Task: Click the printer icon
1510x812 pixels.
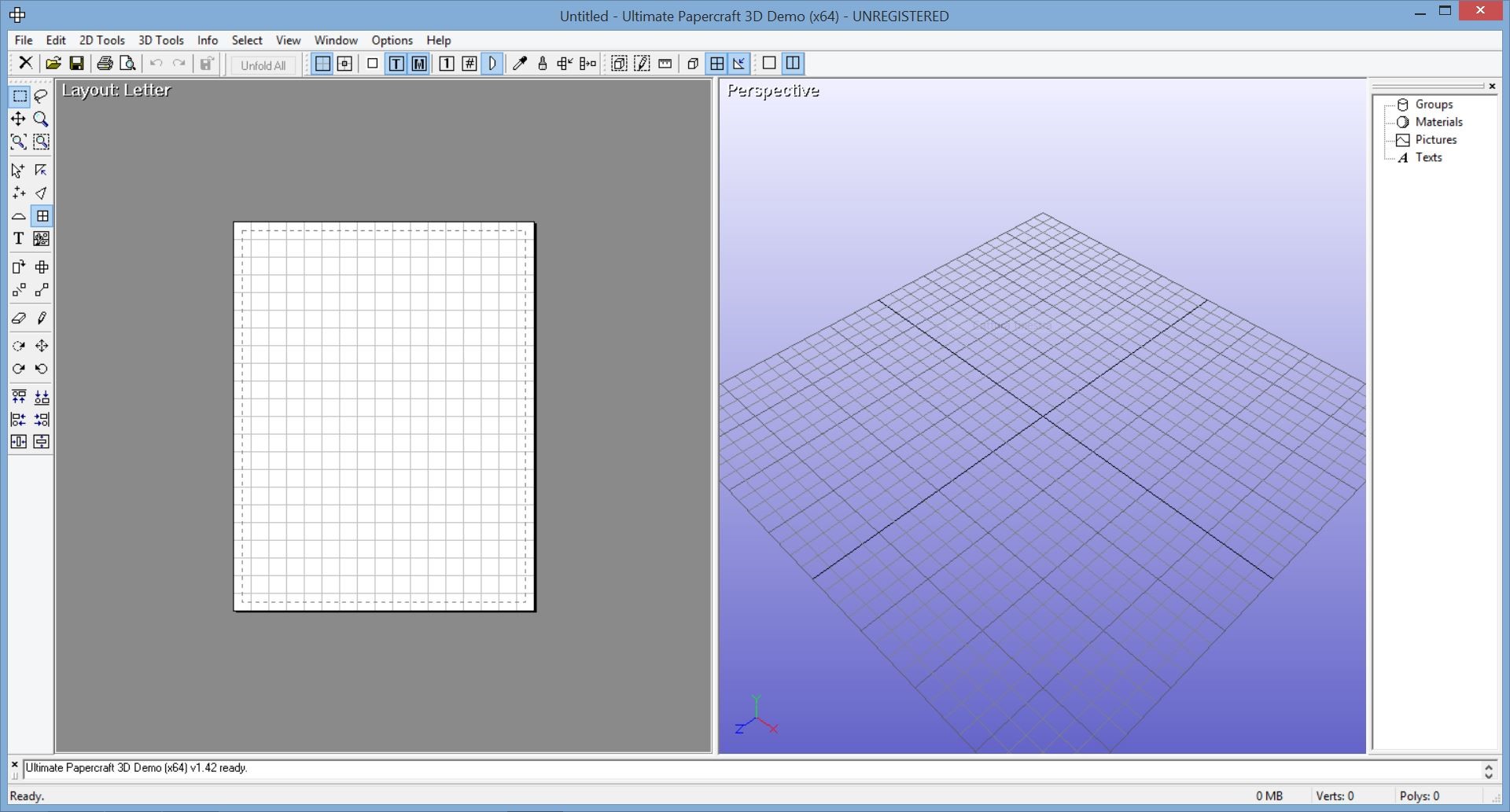Action: (x=105, y=64)
